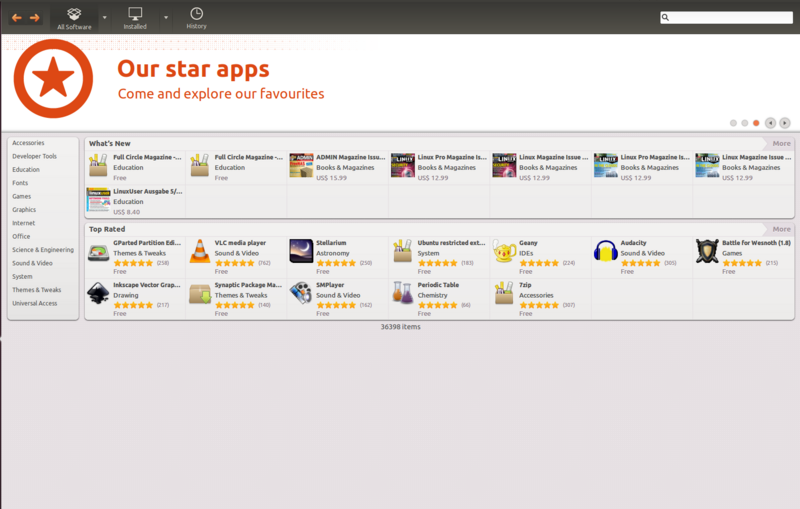Open the Geany teapot icon
Image resolution: width=800 pixels, height=509 pixels.
point(504,250)
